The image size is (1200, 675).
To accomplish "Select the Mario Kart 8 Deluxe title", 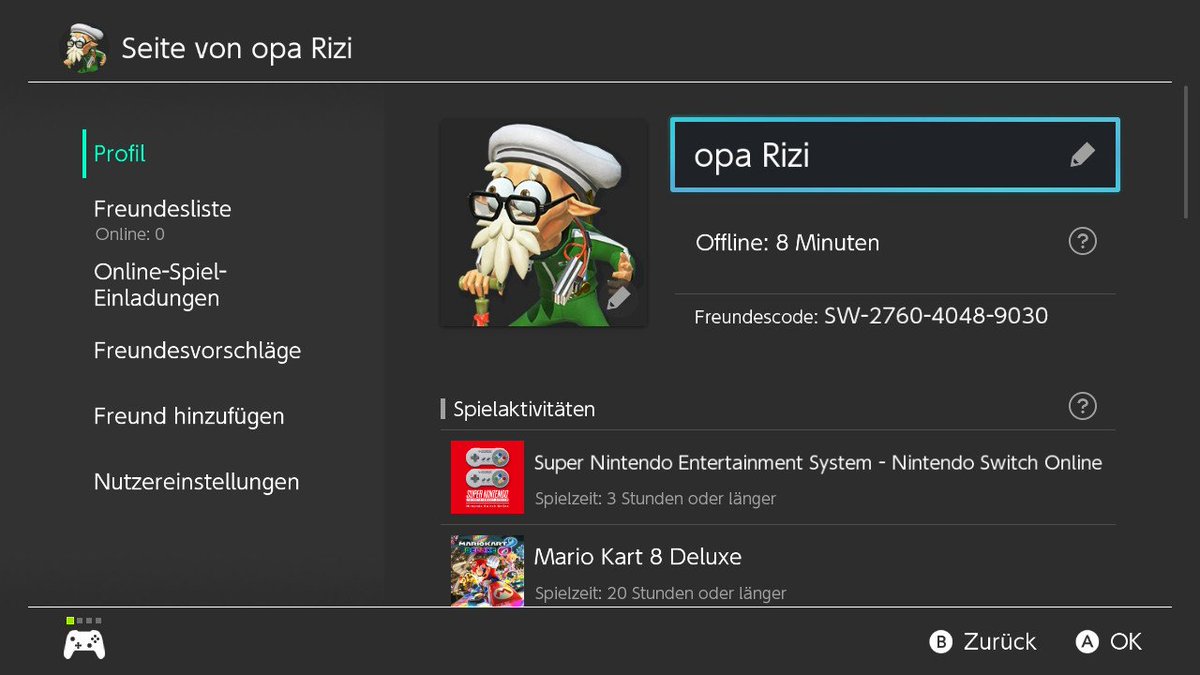I will pos(638,557).
